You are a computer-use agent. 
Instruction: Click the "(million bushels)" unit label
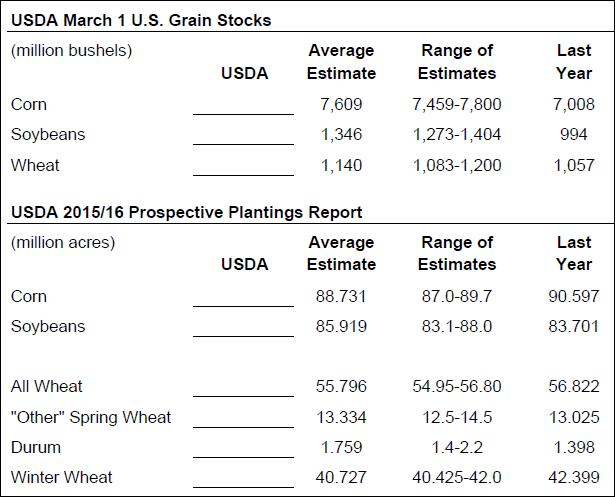71,50
